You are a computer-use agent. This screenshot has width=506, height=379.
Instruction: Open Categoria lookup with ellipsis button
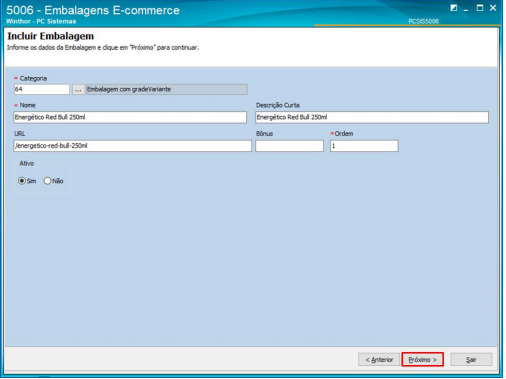point(78,89)
